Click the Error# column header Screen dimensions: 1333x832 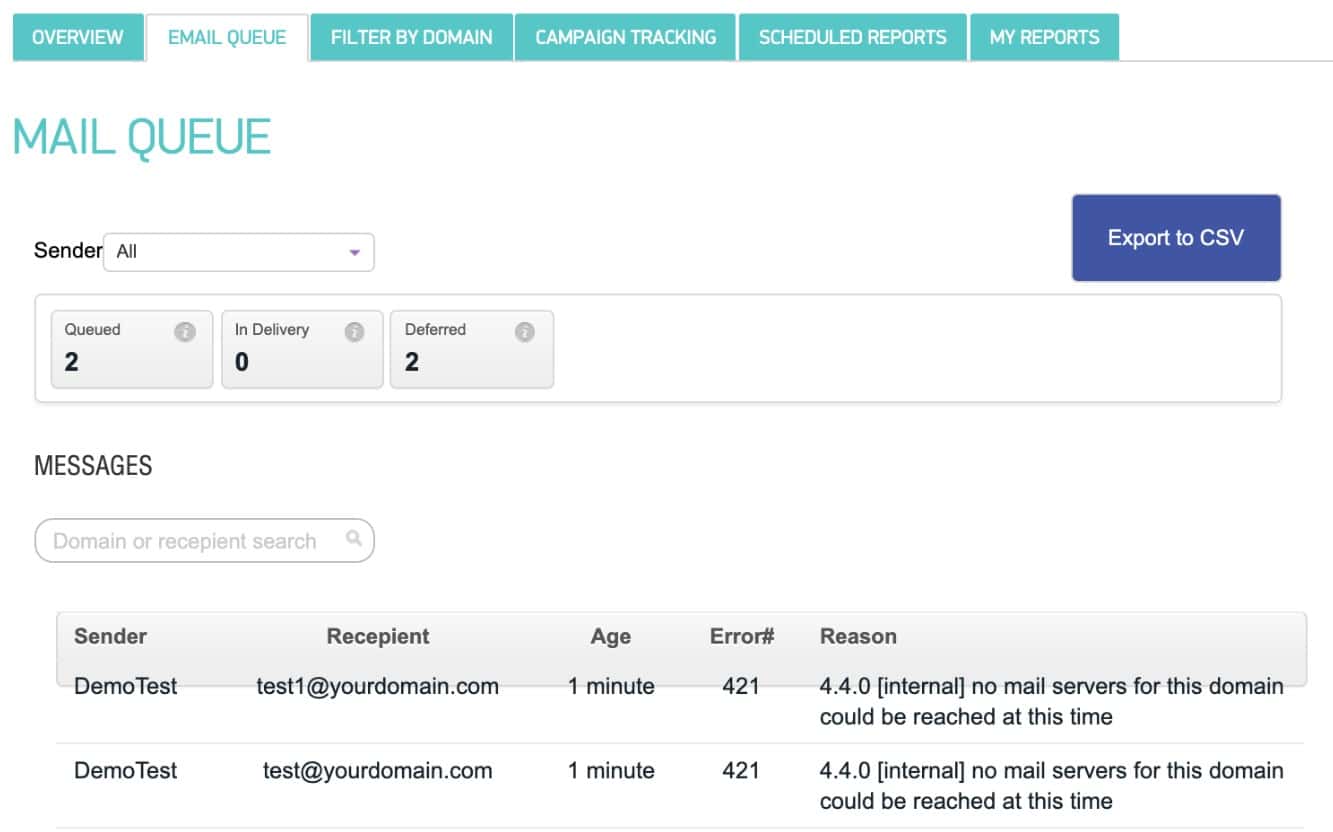click(x=741, y=636)
